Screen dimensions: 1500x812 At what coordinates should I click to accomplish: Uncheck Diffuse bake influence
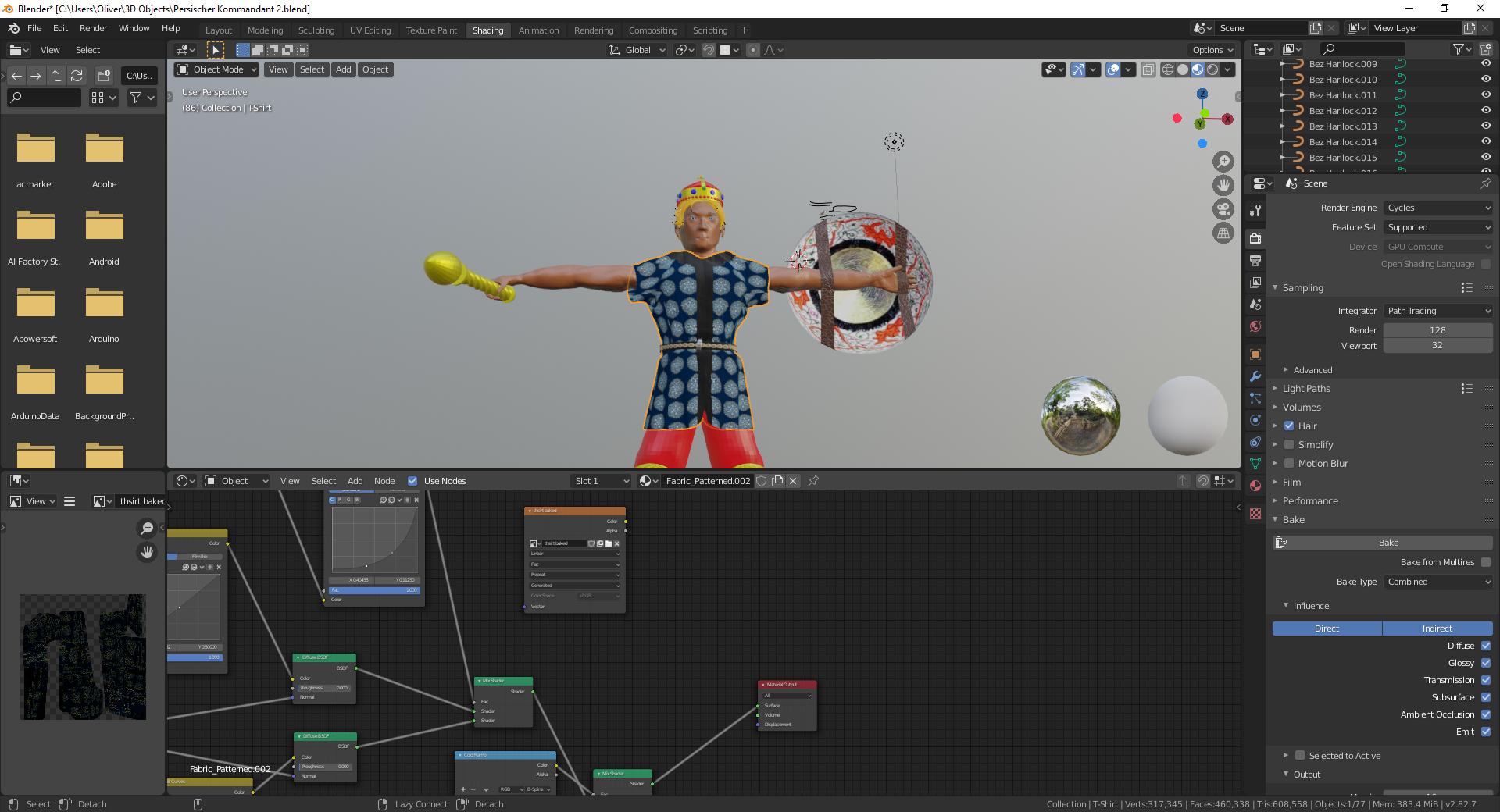[1486, 646]
